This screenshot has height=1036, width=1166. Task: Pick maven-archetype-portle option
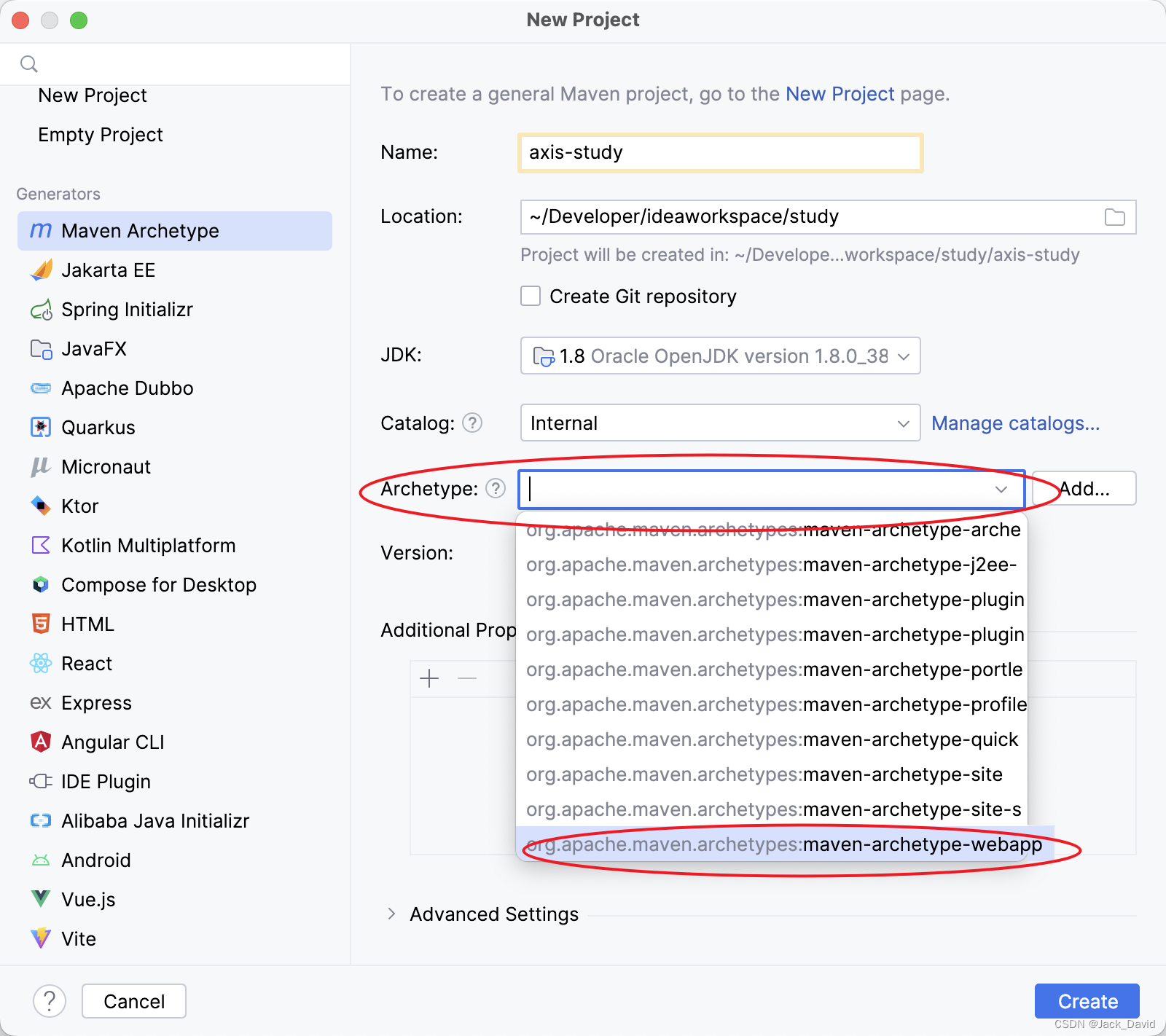click(x=771, y=669)
